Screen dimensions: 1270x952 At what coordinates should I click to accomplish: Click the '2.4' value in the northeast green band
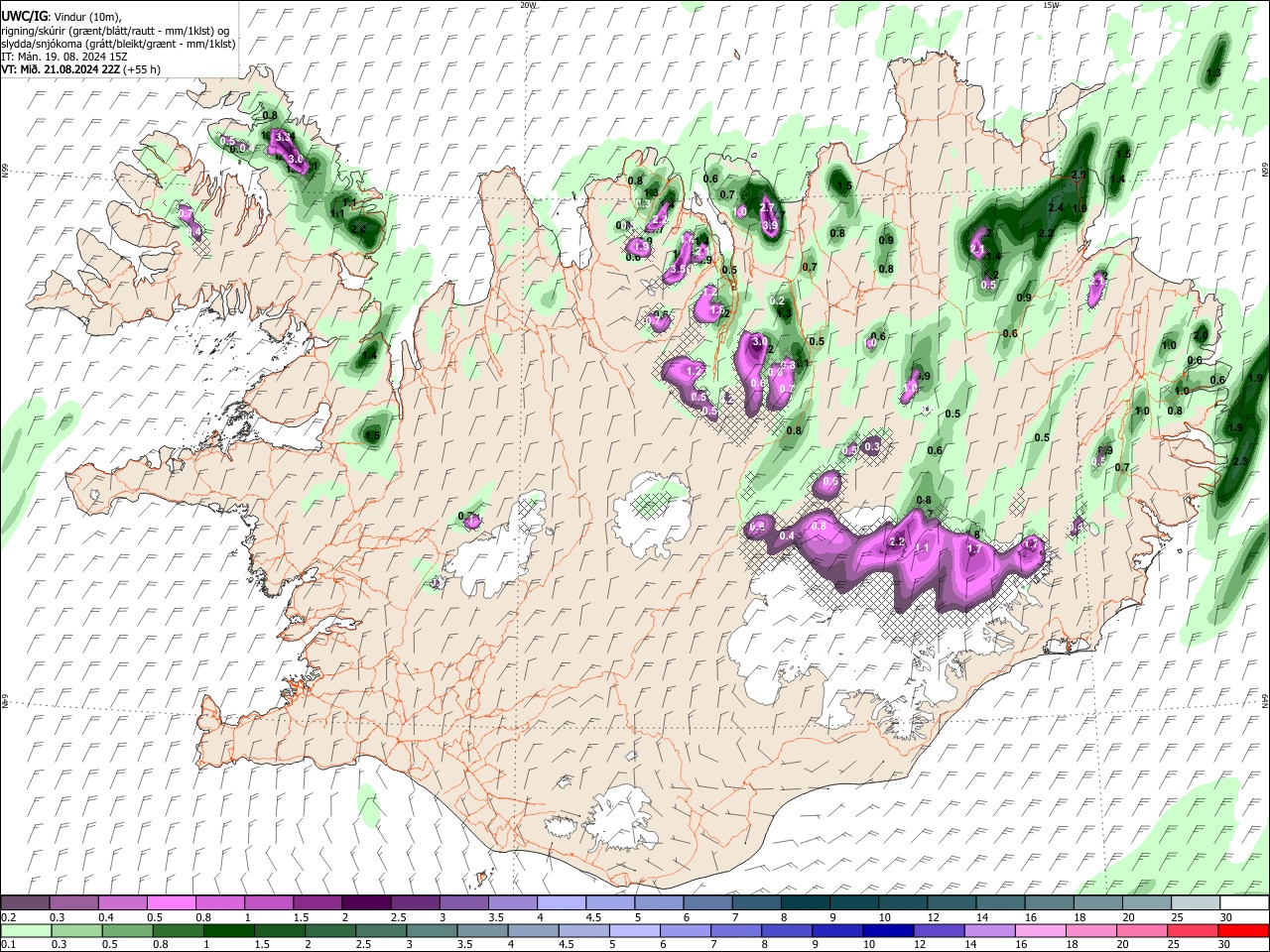tap(1056, 207)
